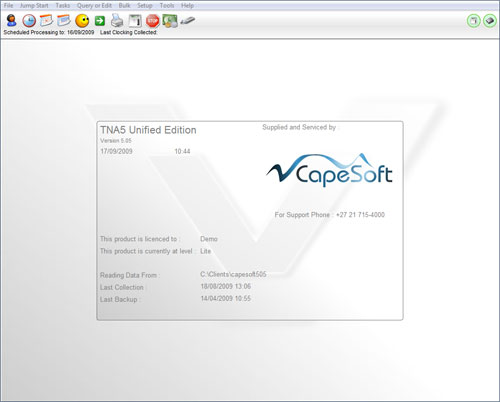The height and width of the screenshot is (402, 500).
Task: Open the employee person icon in the toolbar
Action: (x=12, y=21)
